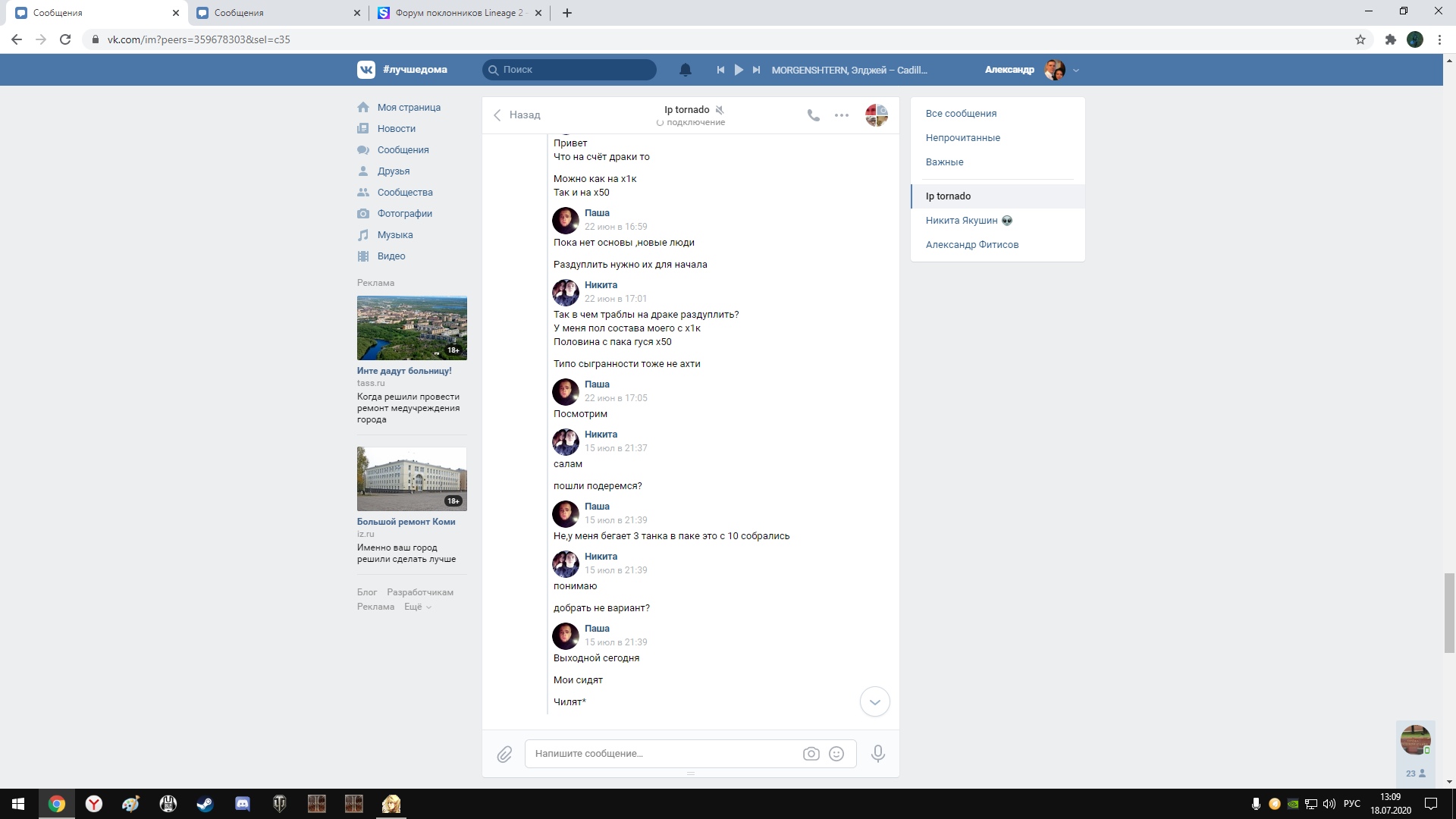Open Discord from the Windows taskbar
Screen dimensions: 1456x819
(x=242, y=804)
